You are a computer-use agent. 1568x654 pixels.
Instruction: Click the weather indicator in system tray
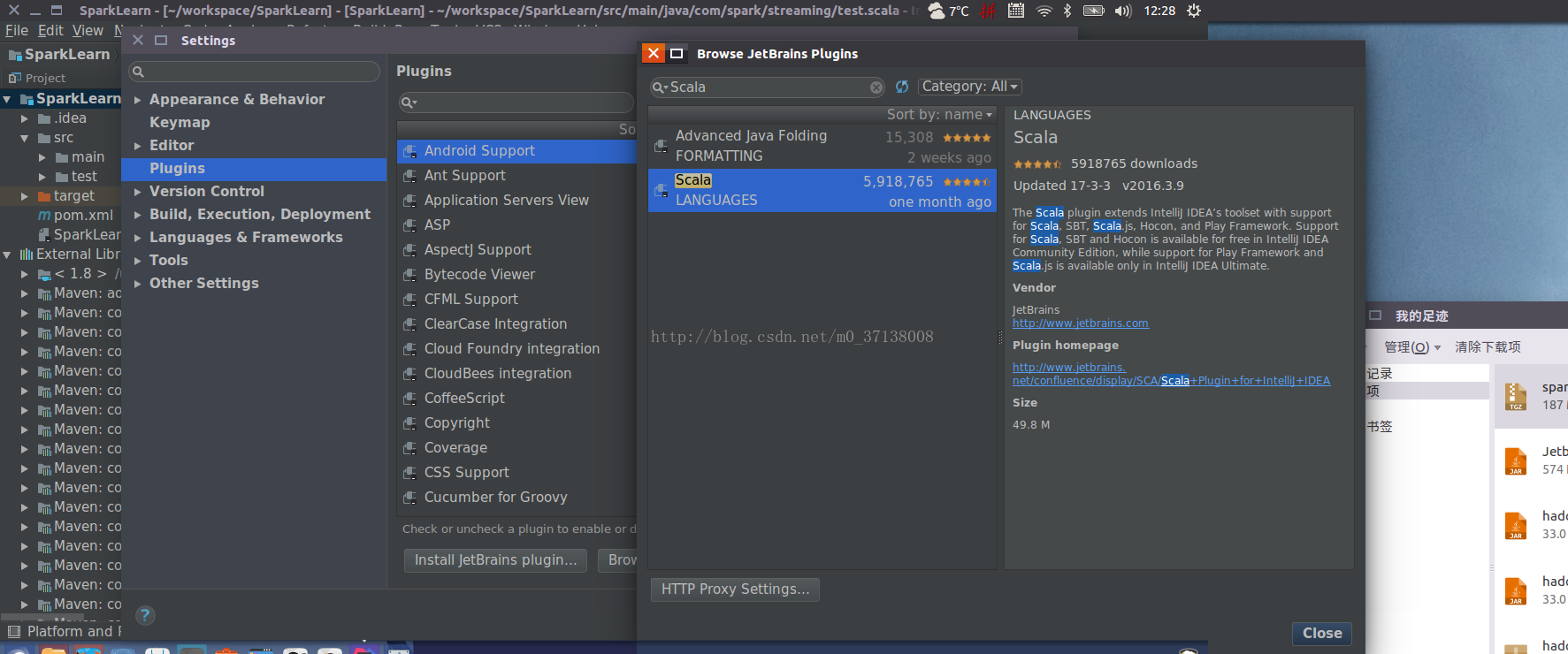(x=948, y=11)
